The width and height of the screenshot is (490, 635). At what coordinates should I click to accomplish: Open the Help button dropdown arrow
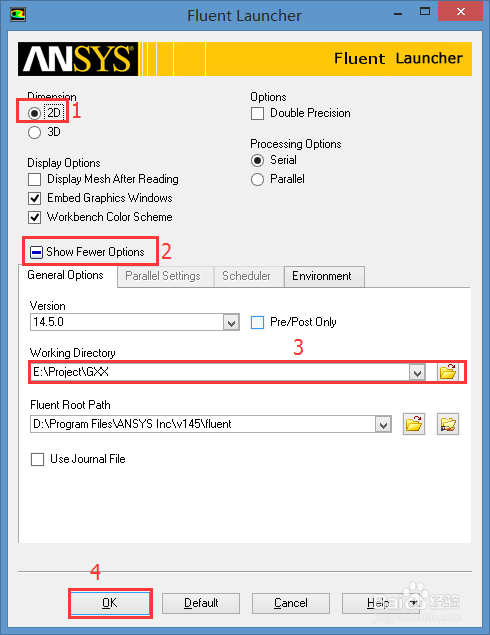pyautogui.click(x=413, y=603)
